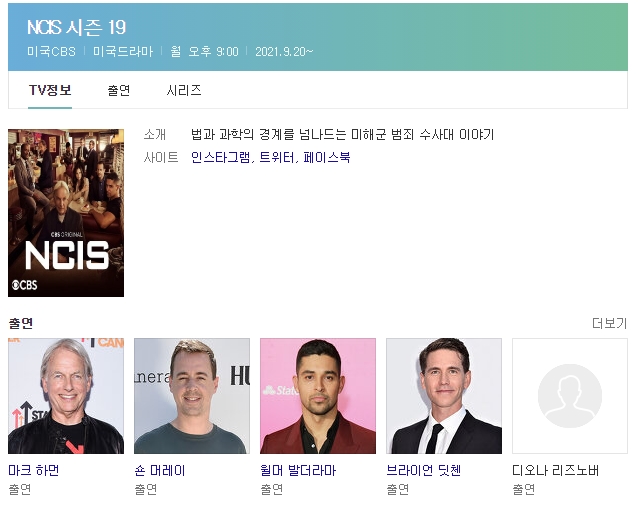Click 더보기 to see more cast

pyautogui.click(x=610, y=323)
